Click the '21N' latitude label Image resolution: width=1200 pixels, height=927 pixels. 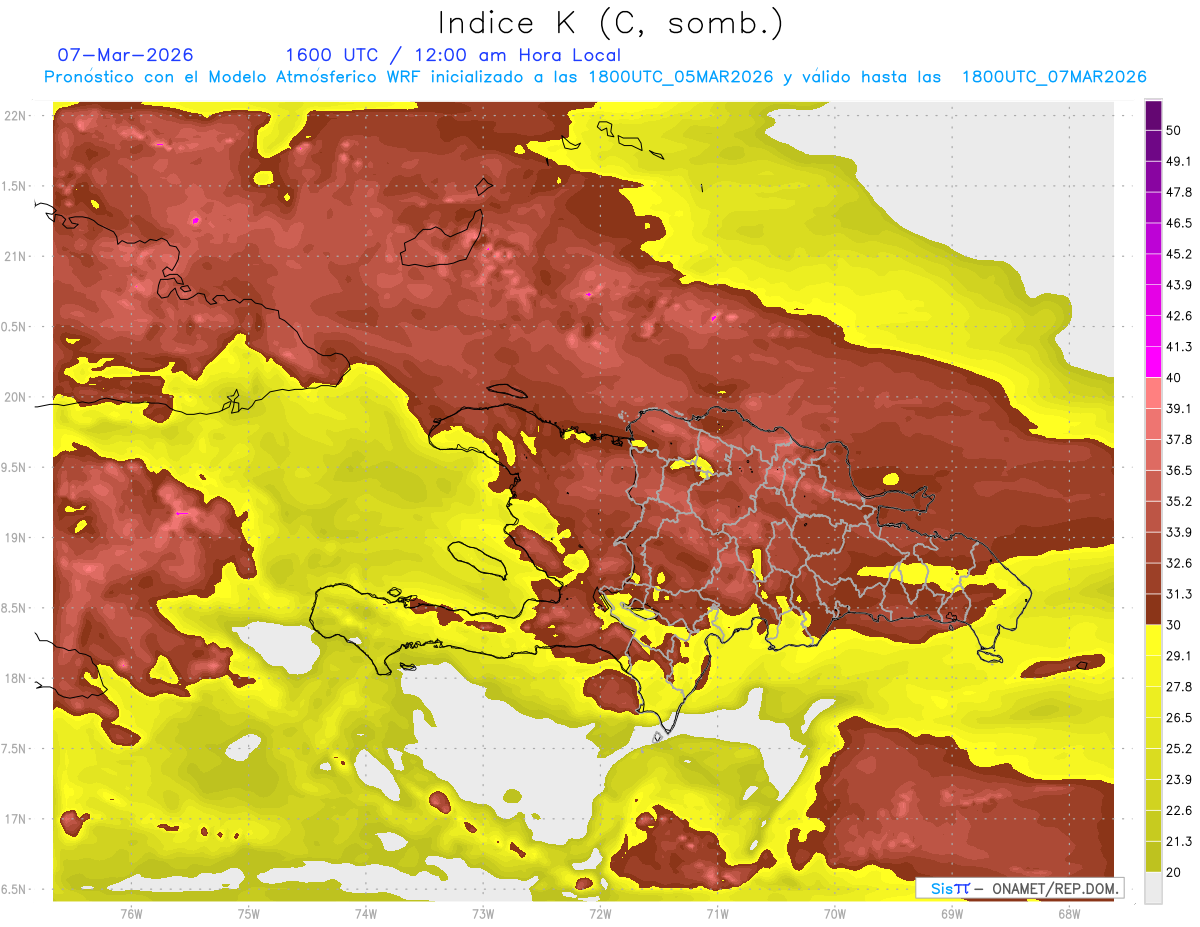(x=15, y=256)
